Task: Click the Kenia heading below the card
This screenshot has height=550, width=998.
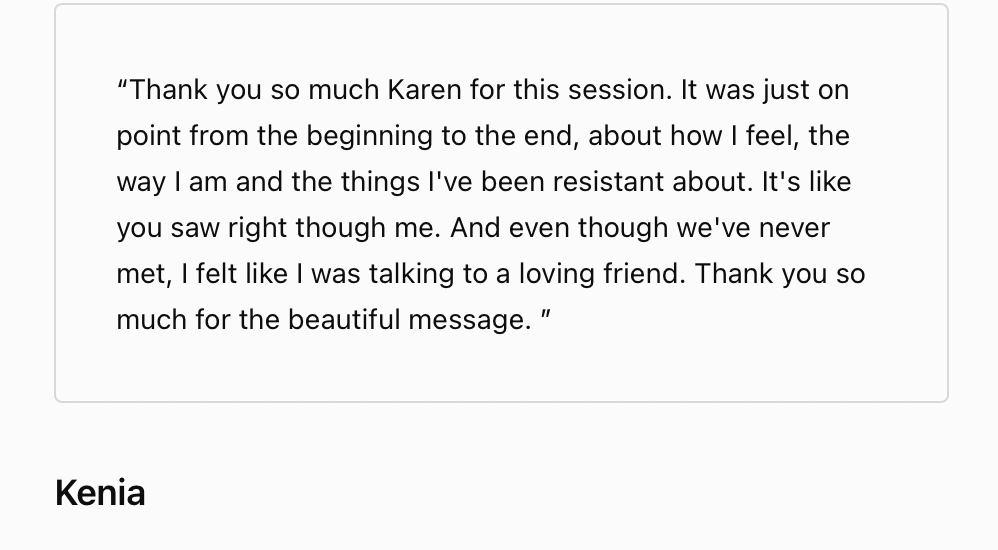Action: [100, 493]
